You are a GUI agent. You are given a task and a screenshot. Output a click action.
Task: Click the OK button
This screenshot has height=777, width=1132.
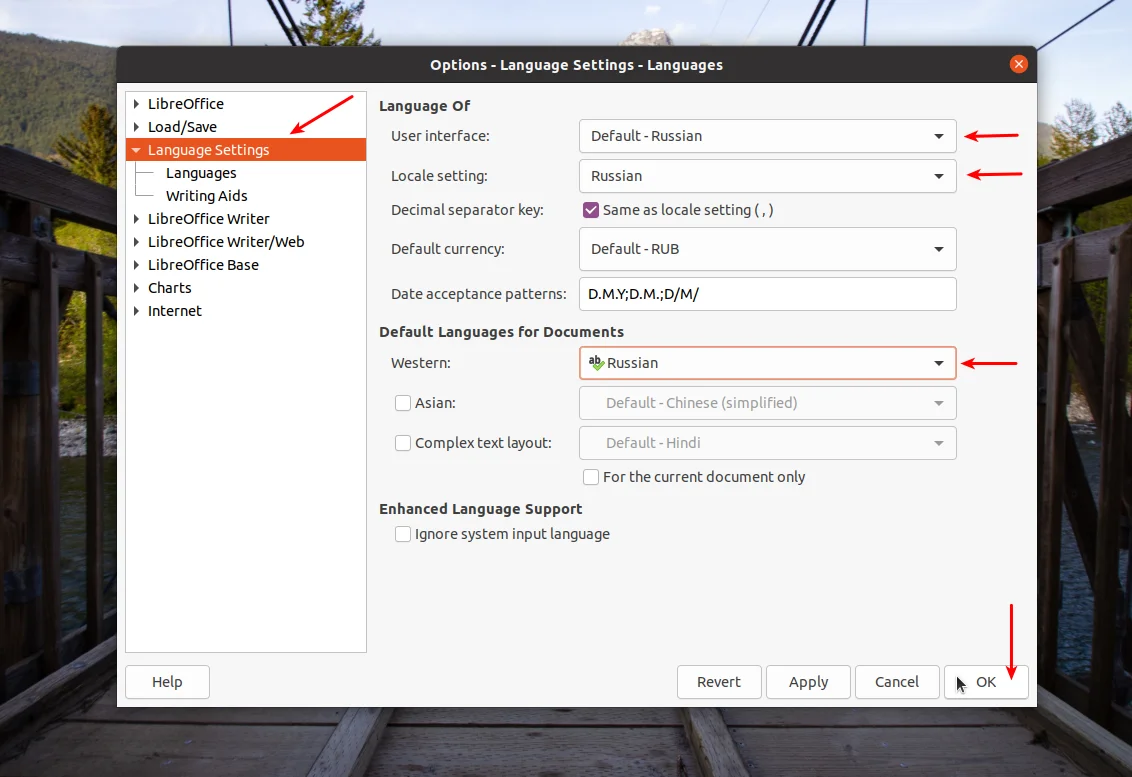986,682
